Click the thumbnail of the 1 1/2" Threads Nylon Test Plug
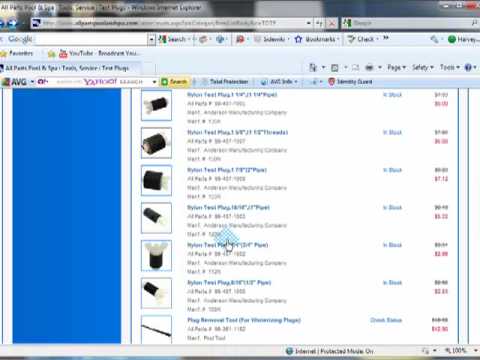This screenshot has width=480, height=360. click(156, 143)
